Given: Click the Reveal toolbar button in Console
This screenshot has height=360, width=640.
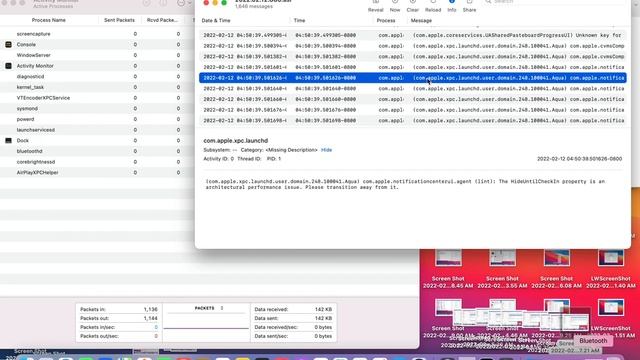Looking at the screenshot, I should 376,6.
